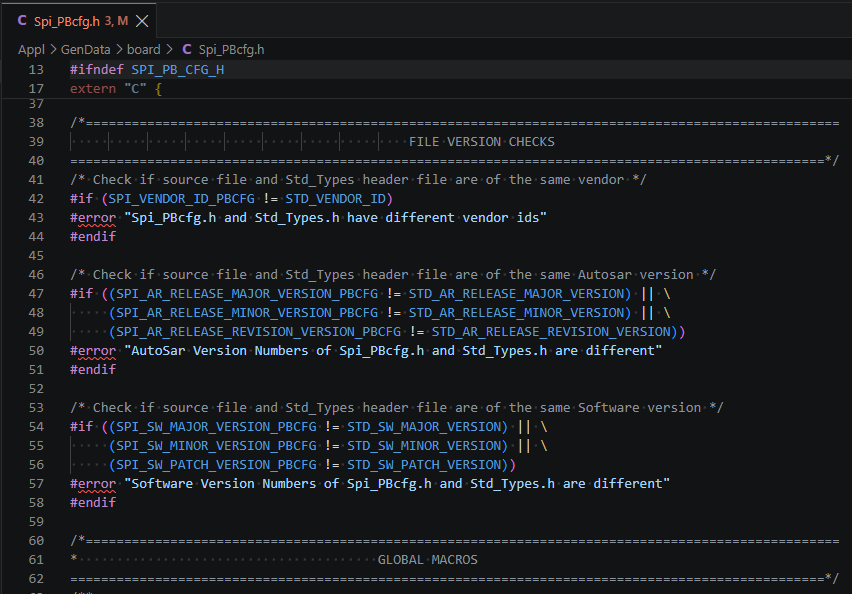The width and height of the screenshot is (852, 594).
Task: Click STD_SW_PATCH_VERSION macro
Action: point(424,465)
